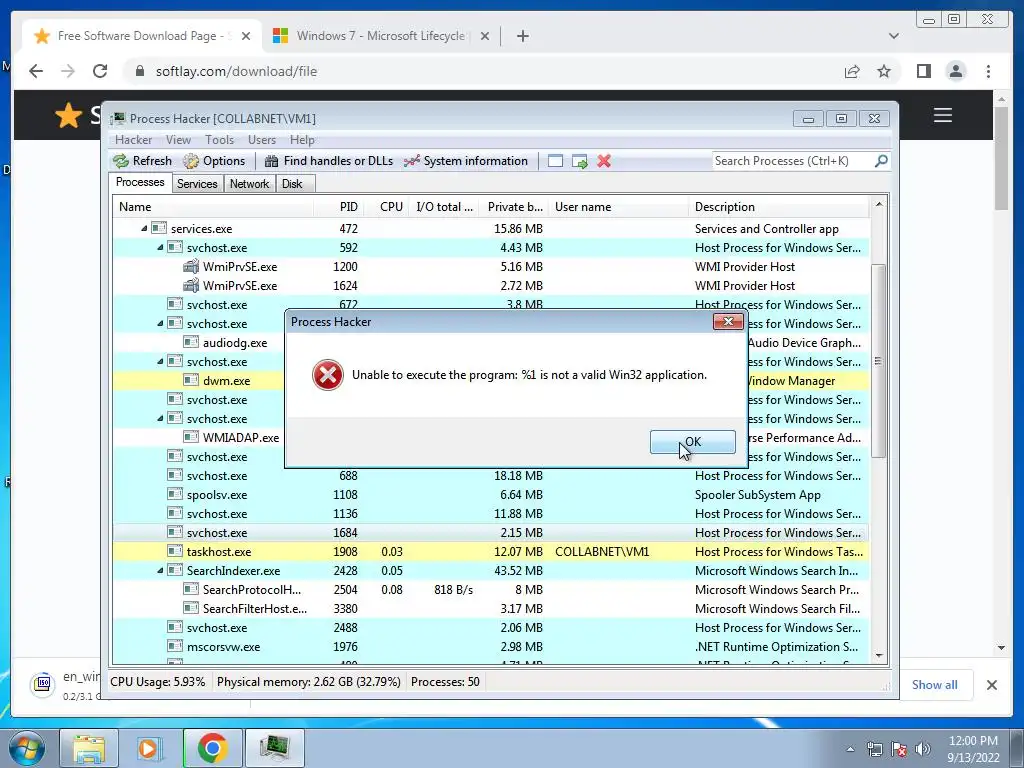Click the Search Processes field
Viewport: 1024px width, 768px height.
pyautogui.click(x=792, y=161)
